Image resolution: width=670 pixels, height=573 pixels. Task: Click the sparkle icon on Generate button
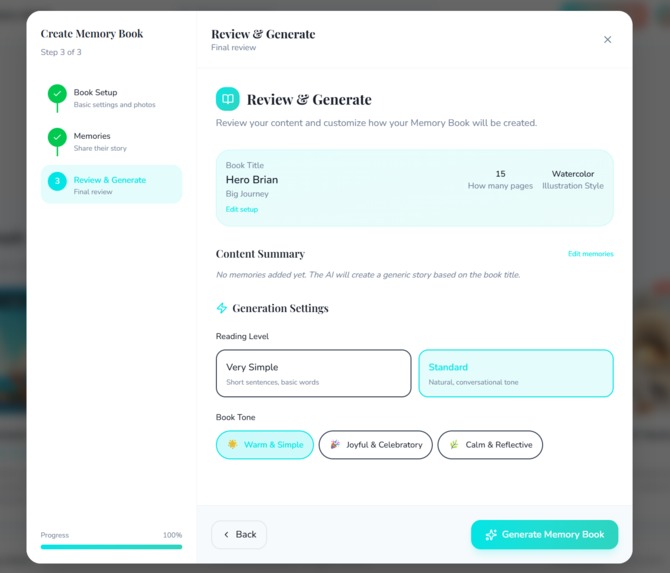491,535
